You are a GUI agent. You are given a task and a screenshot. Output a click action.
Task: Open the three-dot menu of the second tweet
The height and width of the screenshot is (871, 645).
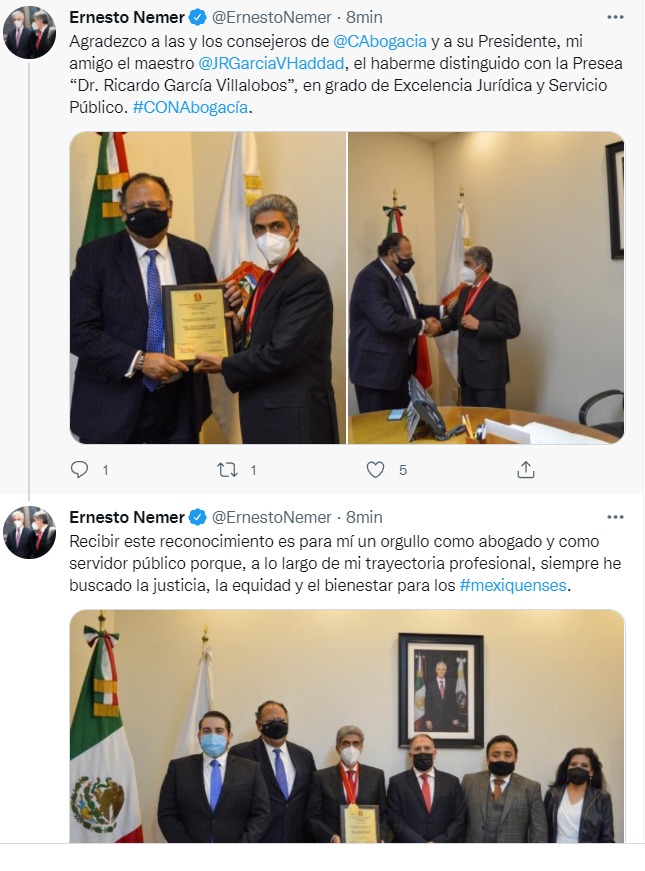[615, 517]
